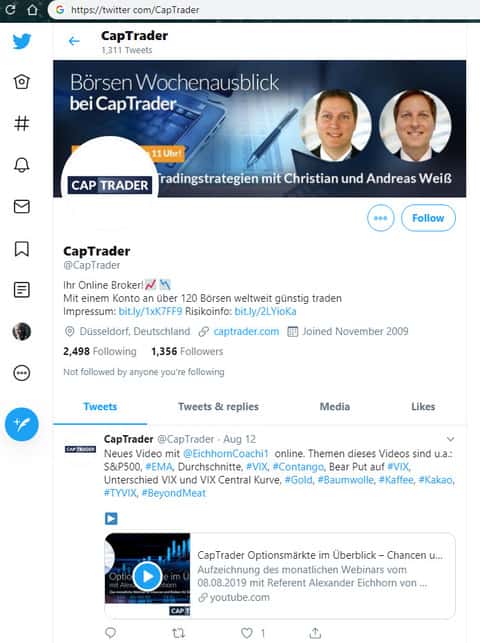
Task: Go back using the left arrow
Action: pyautogui.click(x=74, y=41)
